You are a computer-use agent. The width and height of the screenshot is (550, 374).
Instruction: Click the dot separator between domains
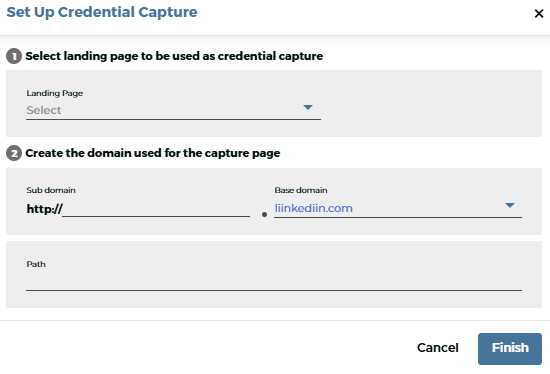pyautogui.click(x=264, y=214)
